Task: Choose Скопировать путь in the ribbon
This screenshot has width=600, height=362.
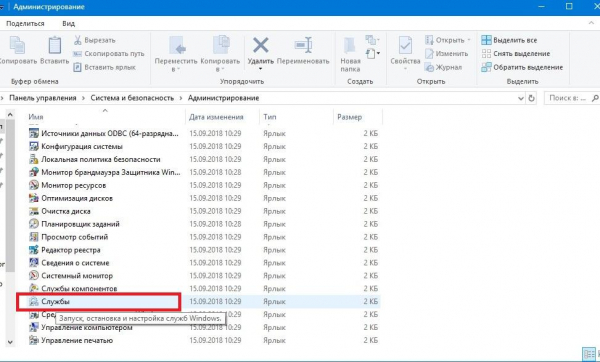Action: click(109, 54)
